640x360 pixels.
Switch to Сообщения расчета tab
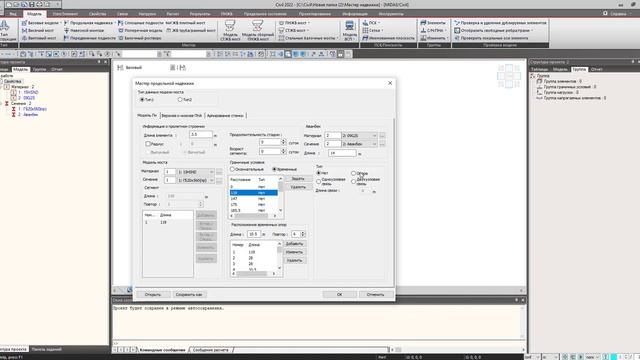tap(211, 350)
